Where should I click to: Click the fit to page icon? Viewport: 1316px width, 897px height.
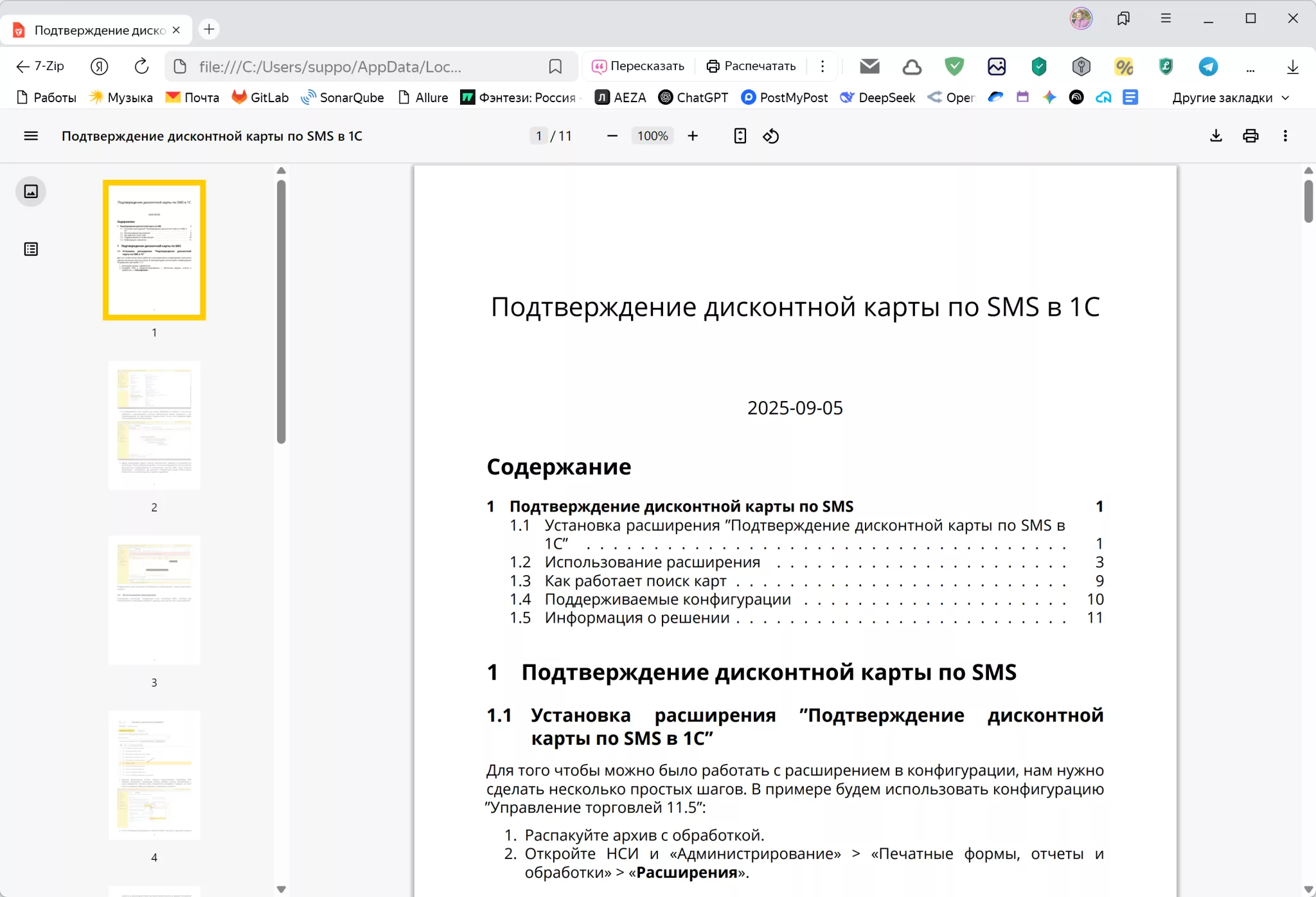pos(740,136)
